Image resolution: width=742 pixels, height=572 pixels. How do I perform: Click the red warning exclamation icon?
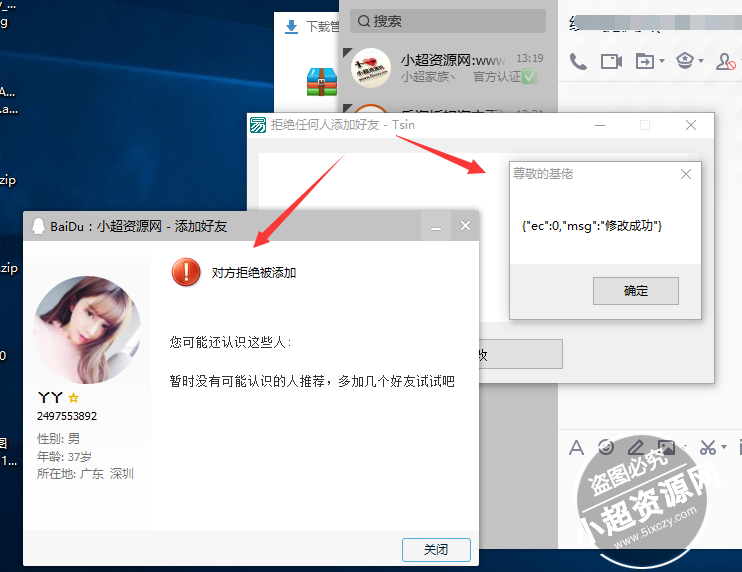tap(186, 272)
